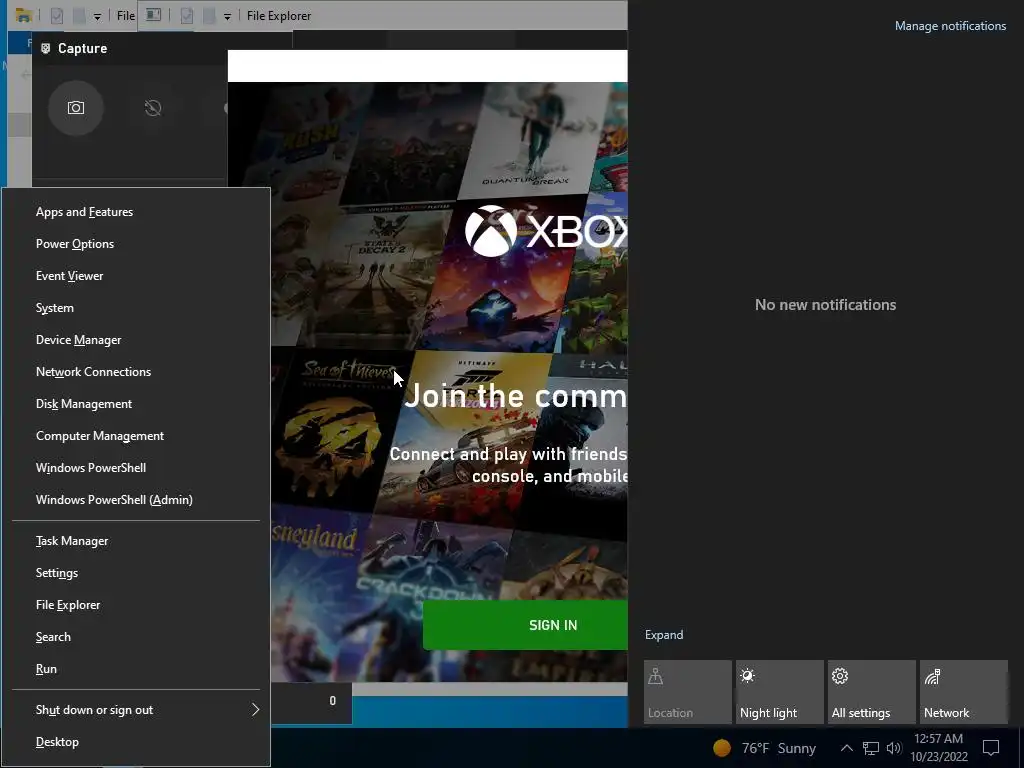Open Power Options
The height and width of the screenshot is (768, 1024).
[136, 244]
